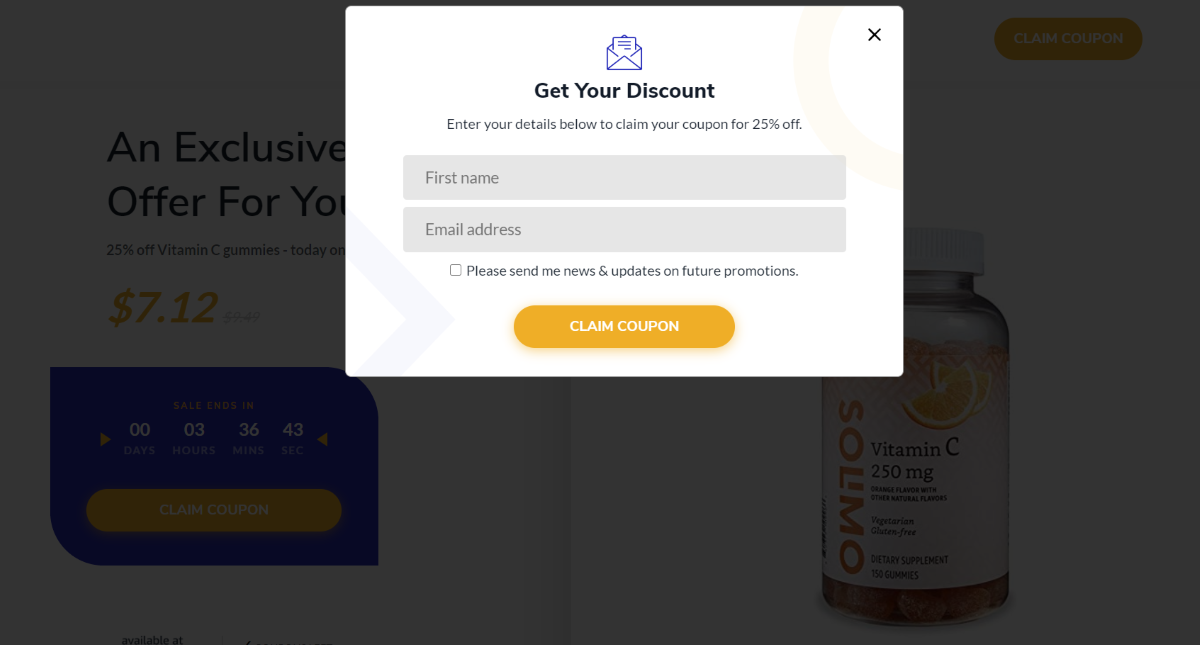Click the retailer link next to available at
1200x645 pixels.
(290, 640)
